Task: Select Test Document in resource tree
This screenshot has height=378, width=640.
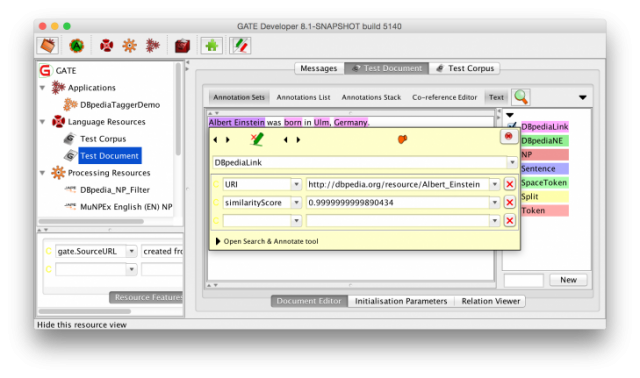Action: 109,156
